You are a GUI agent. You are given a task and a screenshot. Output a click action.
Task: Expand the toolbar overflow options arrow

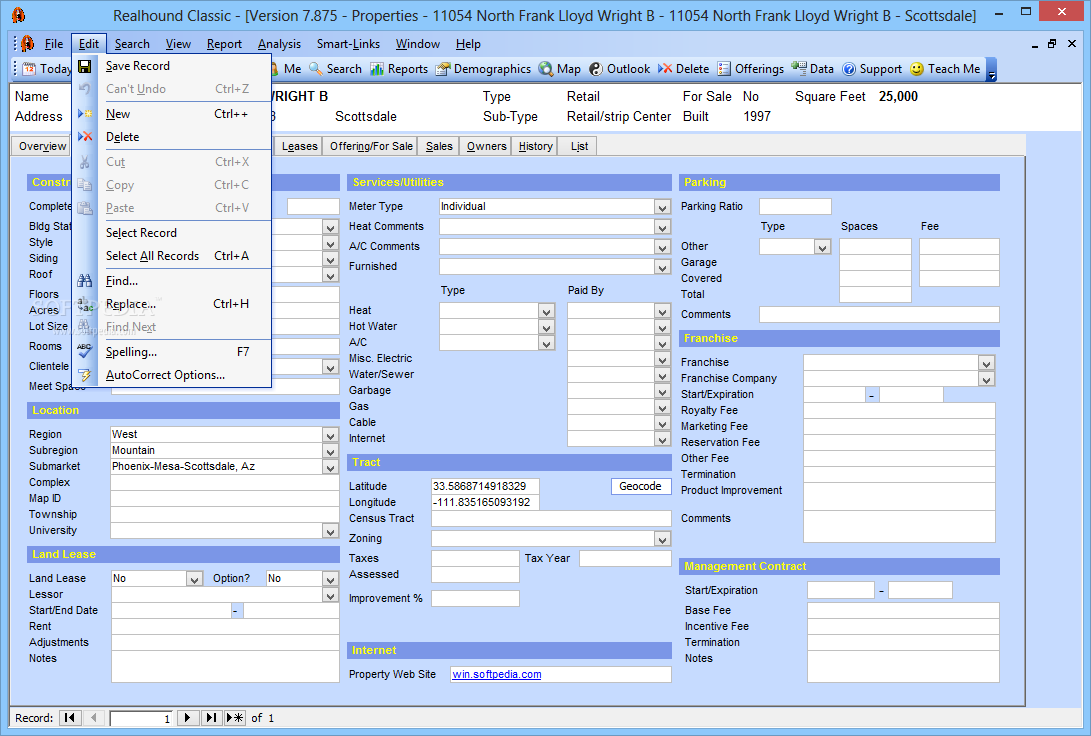[x=992, y=70]
